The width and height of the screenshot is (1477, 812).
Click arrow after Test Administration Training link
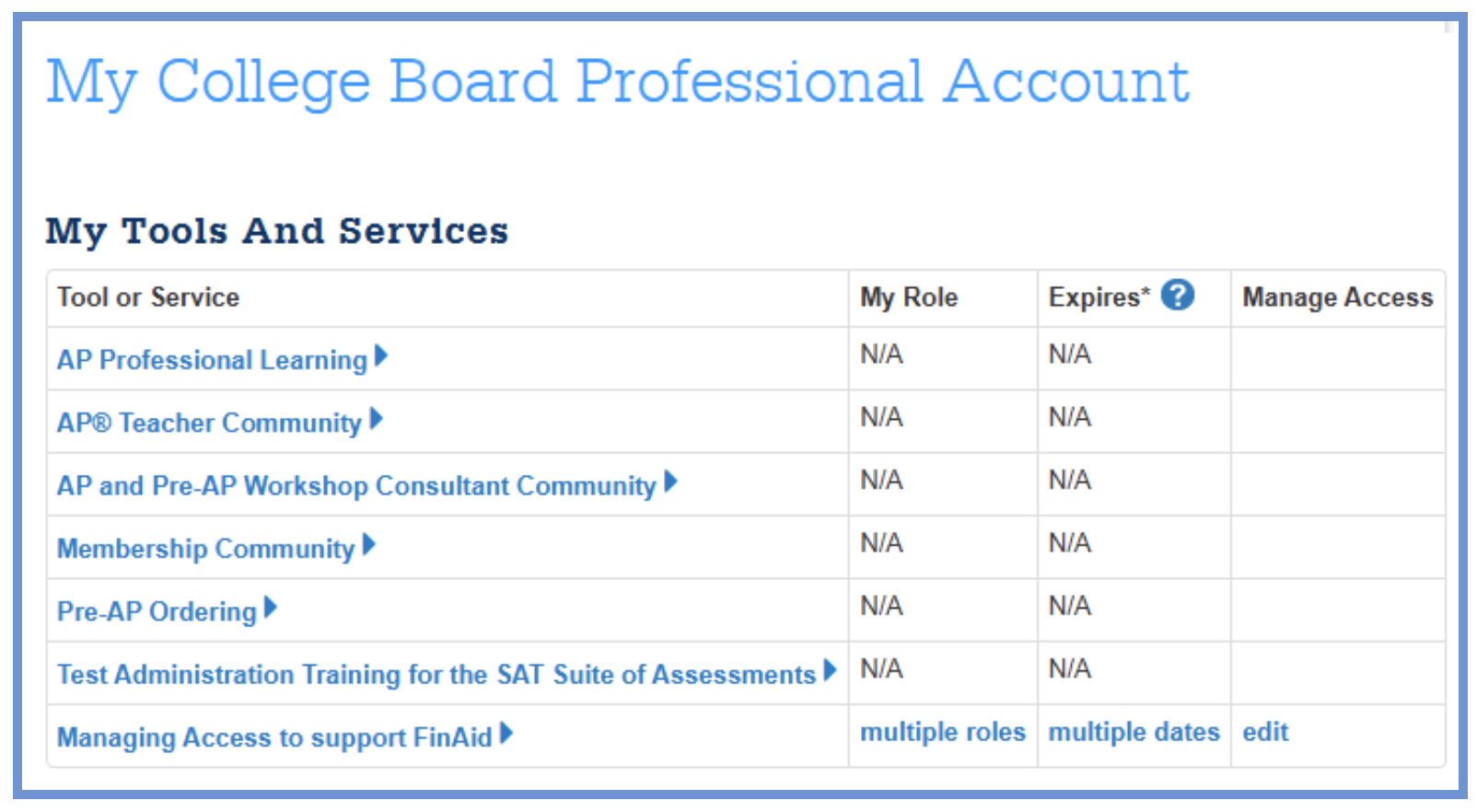[x=830, y=670]
